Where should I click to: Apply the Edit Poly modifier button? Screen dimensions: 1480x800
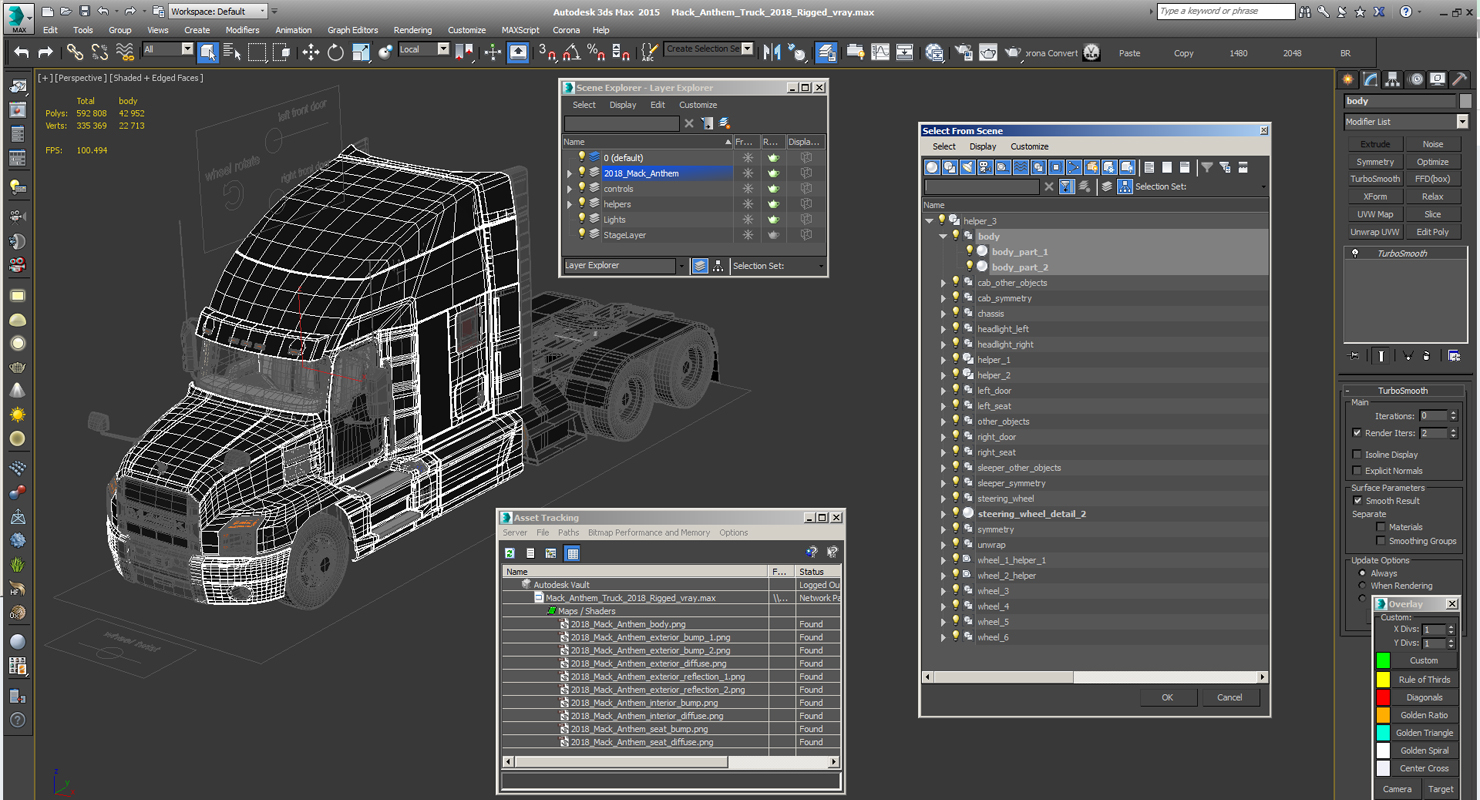pyautogui.click(x=1432, y=232)
